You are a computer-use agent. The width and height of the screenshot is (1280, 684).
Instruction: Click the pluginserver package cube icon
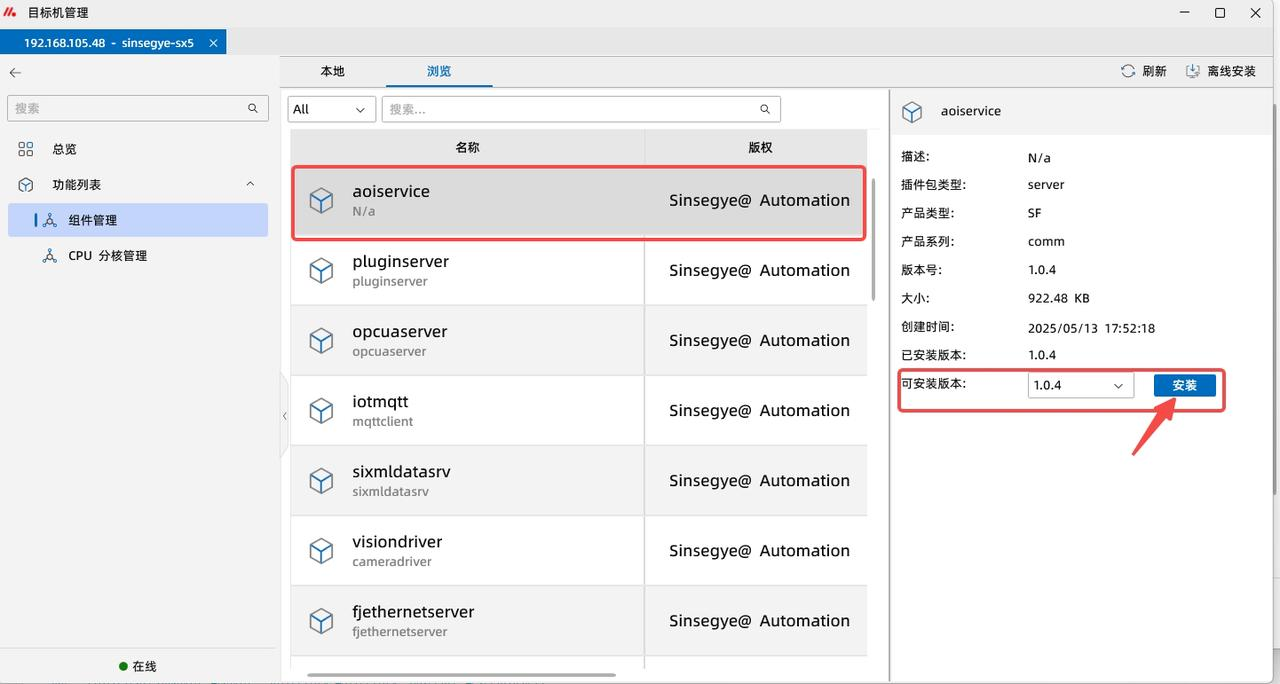[321, 271]
